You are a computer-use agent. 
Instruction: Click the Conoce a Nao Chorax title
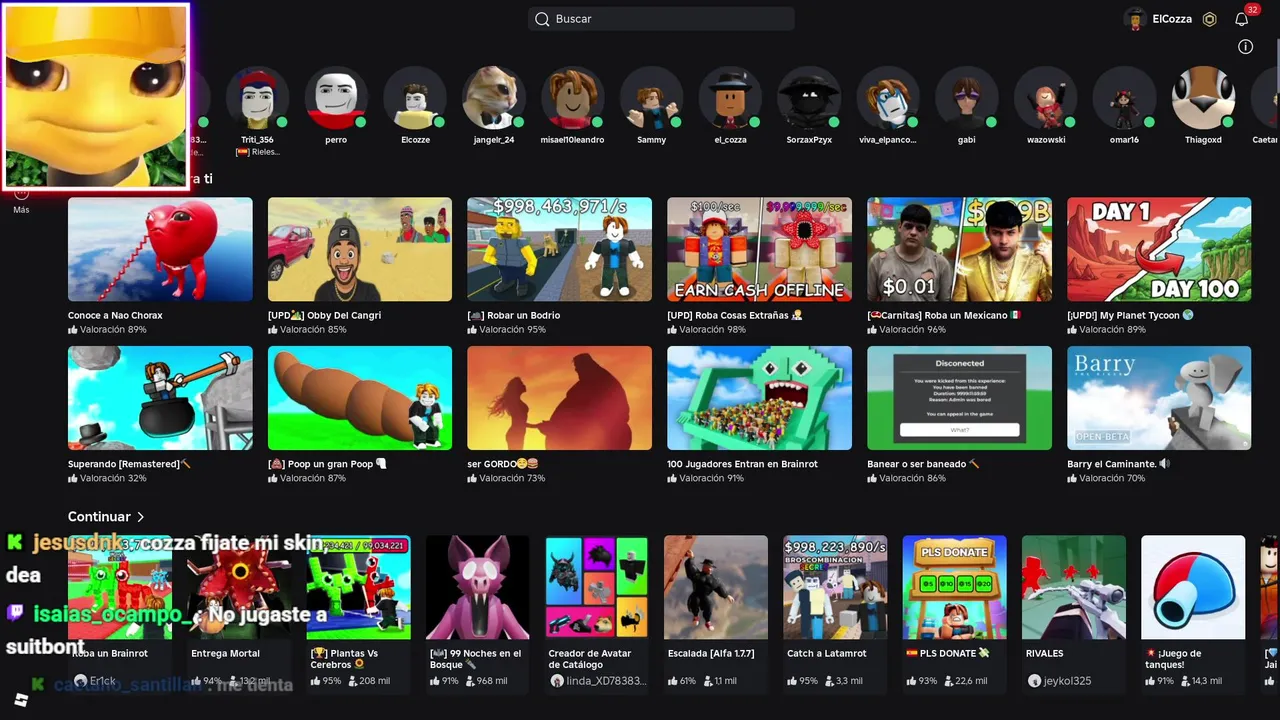click(x=115, y=315)
